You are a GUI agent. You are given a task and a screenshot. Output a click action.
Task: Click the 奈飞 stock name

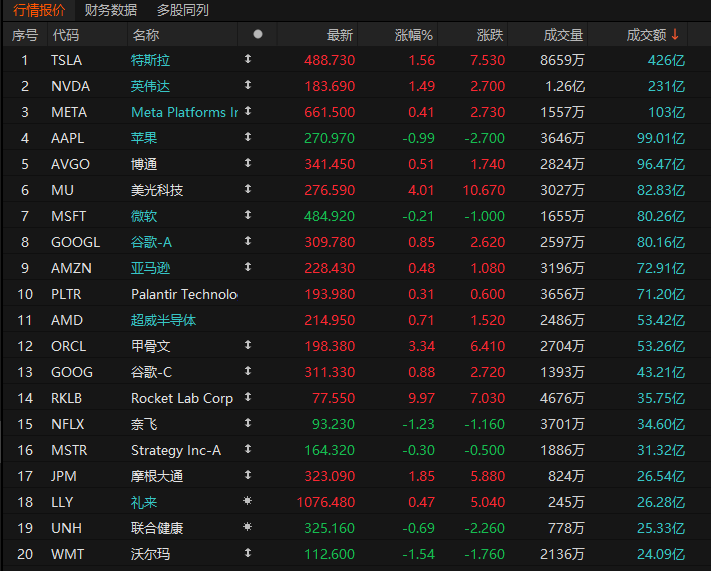(x=144, y=424)
